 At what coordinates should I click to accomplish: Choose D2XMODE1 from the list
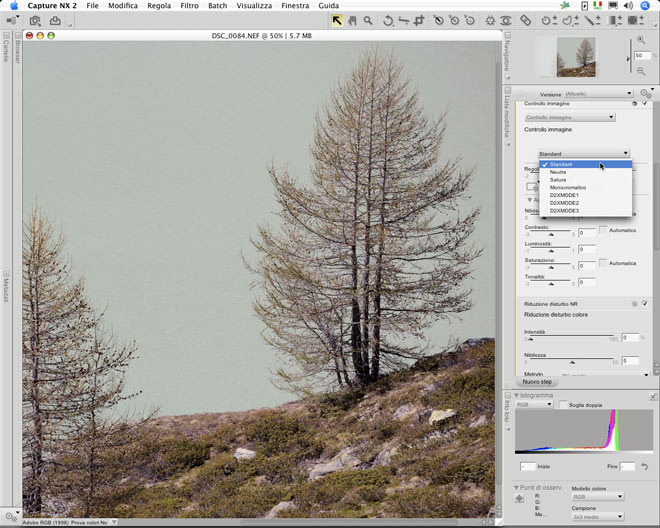pyautogui.click(x=585, y=195)
